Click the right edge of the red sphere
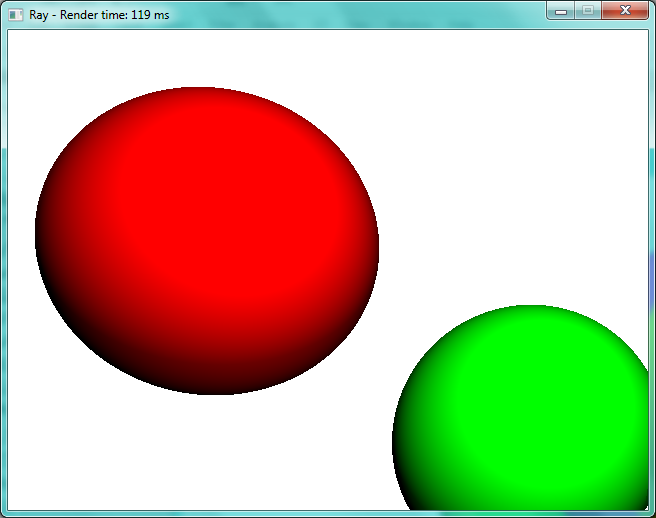Screen dimensions: 656x518 (376, 240)
